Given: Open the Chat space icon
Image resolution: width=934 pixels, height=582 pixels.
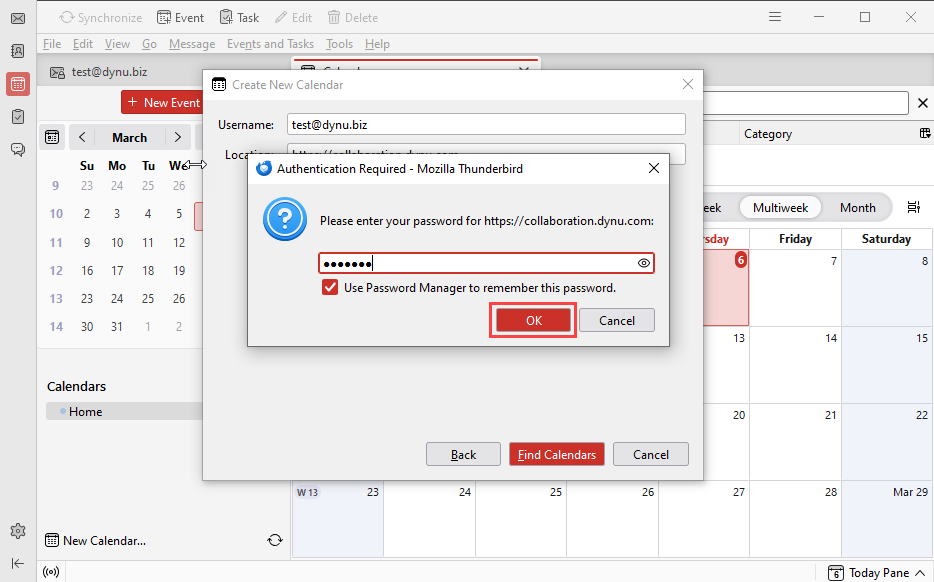Looking at the screenshot, I should pos(18,150).
